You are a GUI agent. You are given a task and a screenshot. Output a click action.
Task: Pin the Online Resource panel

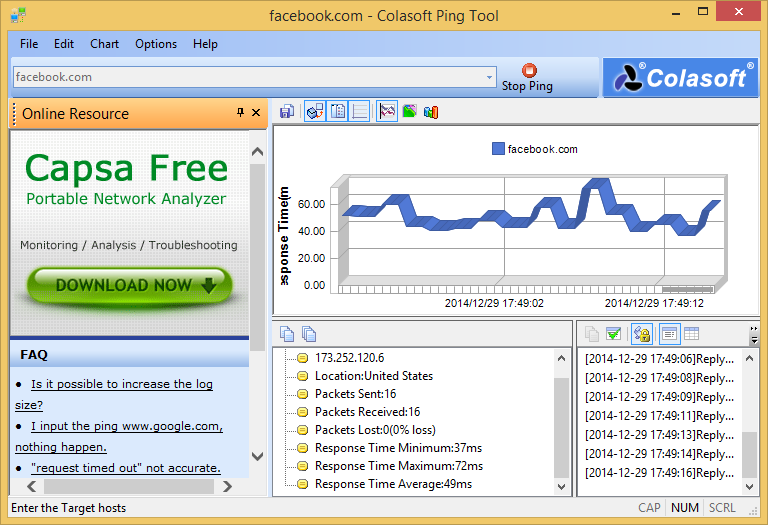tap(240, 113)
